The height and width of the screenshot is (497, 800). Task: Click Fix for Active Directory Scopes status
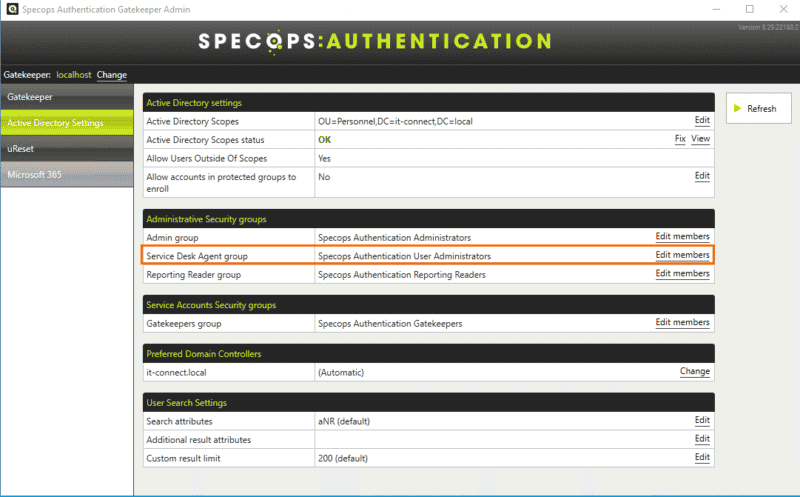coord(680,139)
